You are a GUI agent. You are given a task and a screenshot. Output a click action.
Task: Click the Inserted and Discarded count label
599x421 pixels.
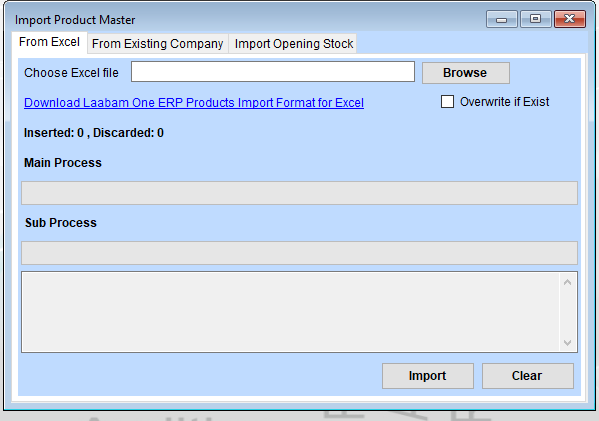point(94,133)
